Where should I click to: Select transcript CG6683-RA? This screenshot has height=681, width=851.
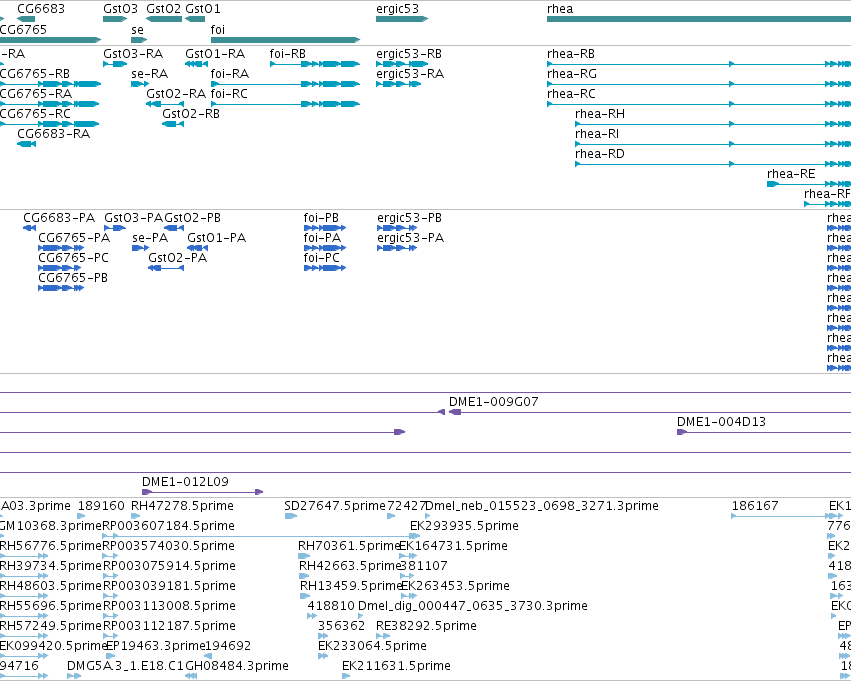click(x=27, y=144)
